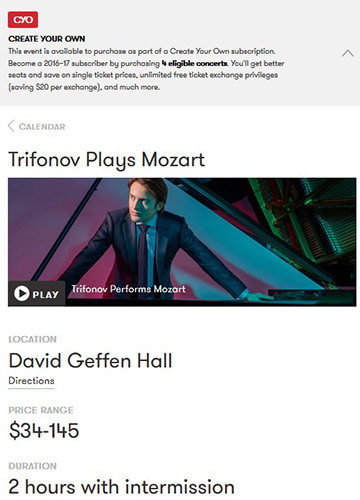Click the red CYO badge icon
Viewport: 360px width, 500px height.
[23, 20]
